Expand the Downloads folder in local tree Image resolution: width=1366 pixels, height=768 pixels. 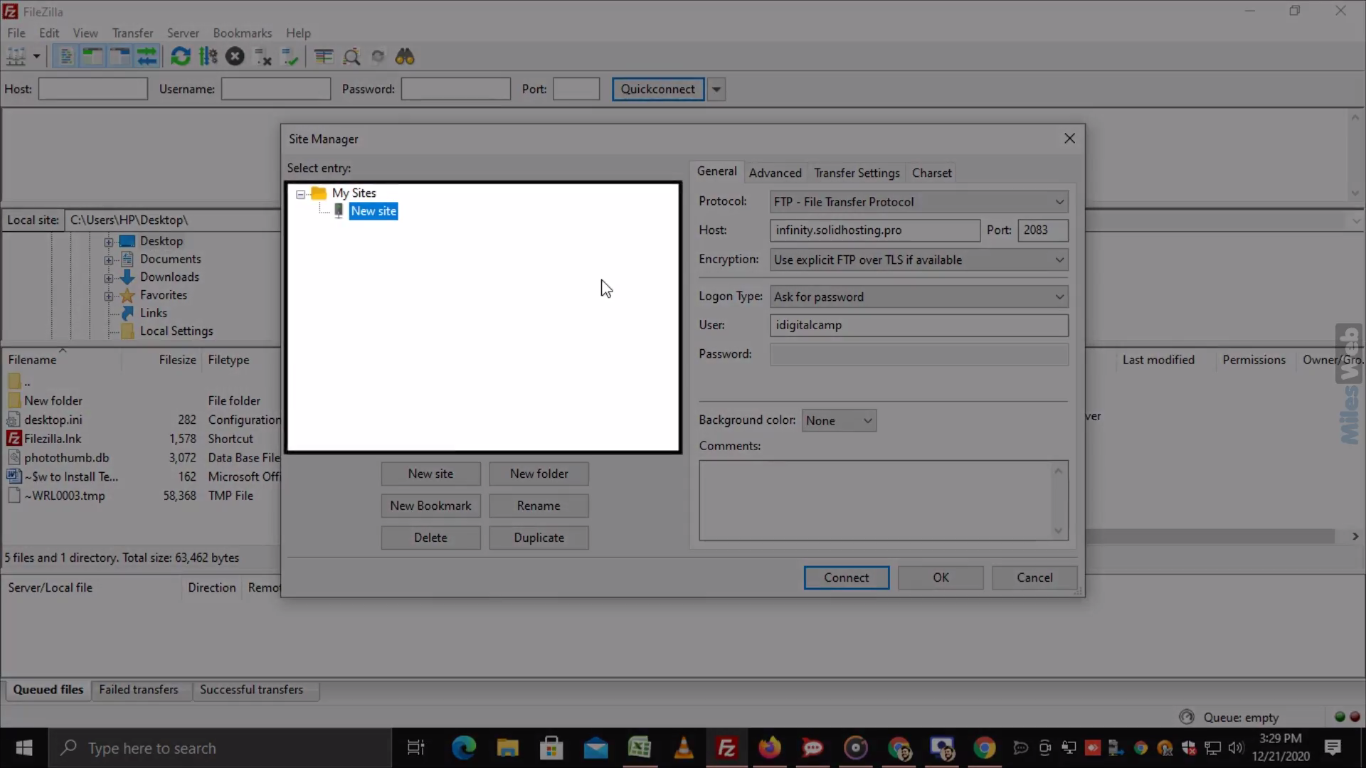[109, 277]
